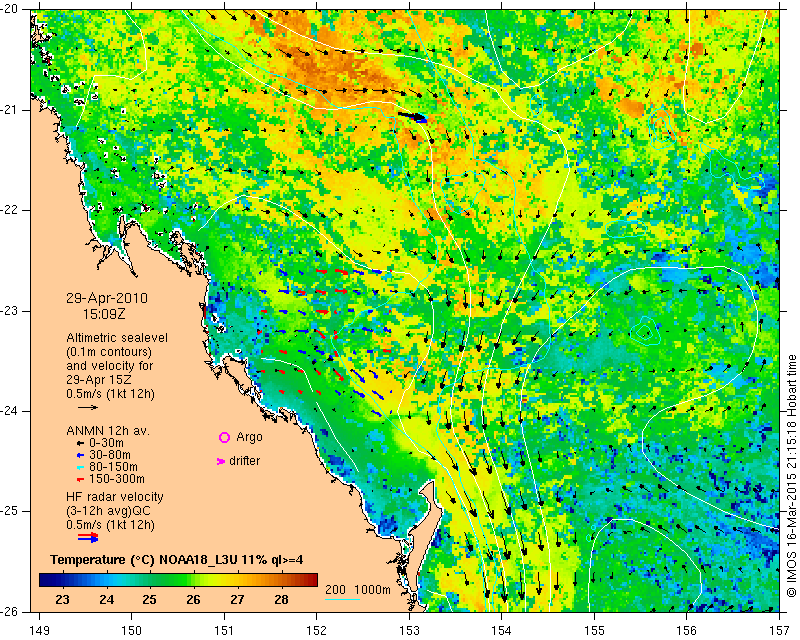This screenshot has height=640, width=800.
Task: Click the black 0-30m arrow symbol
Action: [x=80, y=443]
